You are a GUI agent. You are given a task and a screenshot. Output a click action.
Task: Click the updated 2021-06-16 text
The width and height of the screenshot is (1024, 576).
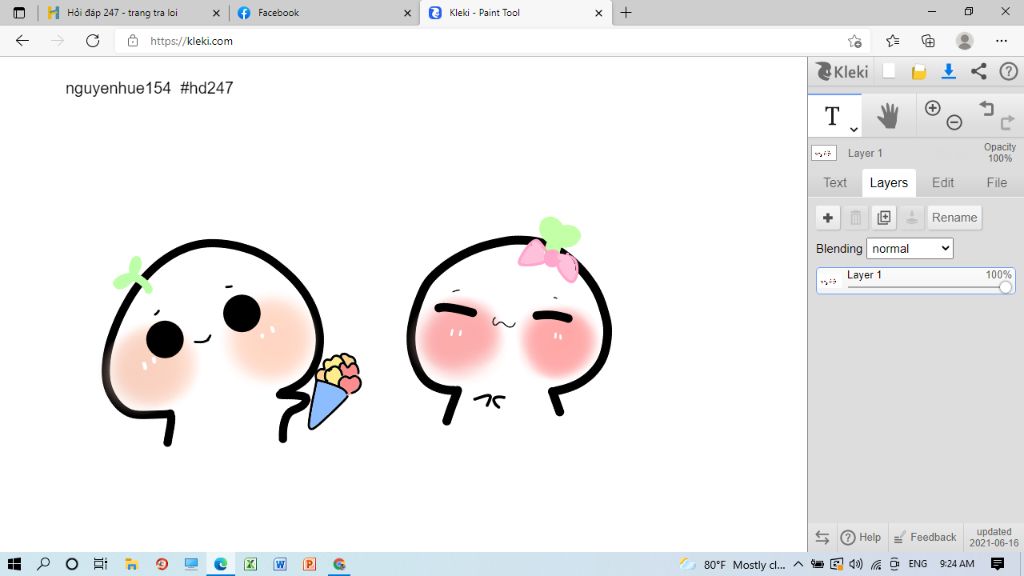[x=993, y=537]
